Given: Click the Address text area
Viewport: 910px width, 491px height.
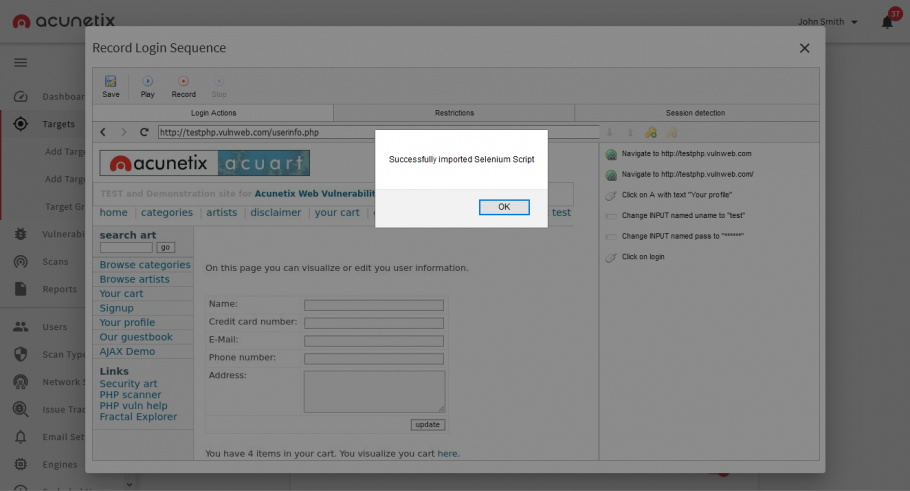Looking at the screenshot, I should click(374, 392).
